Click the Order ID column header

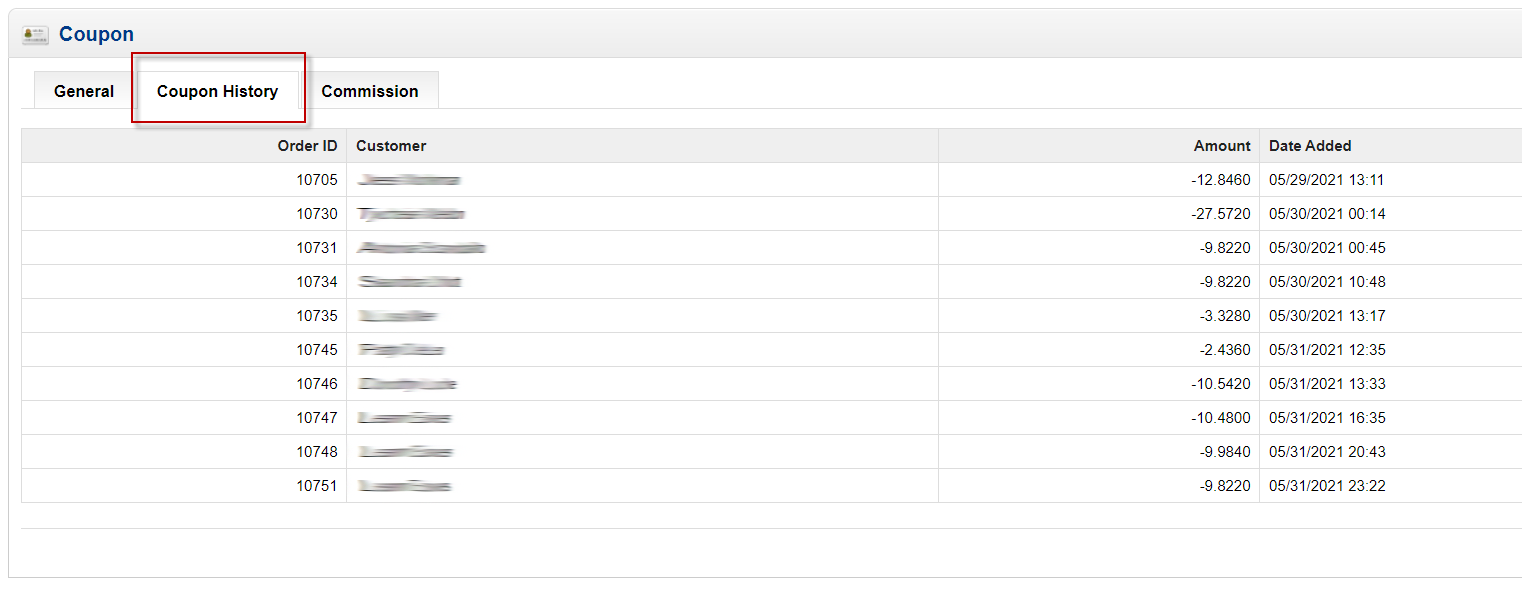coord(307,146)
